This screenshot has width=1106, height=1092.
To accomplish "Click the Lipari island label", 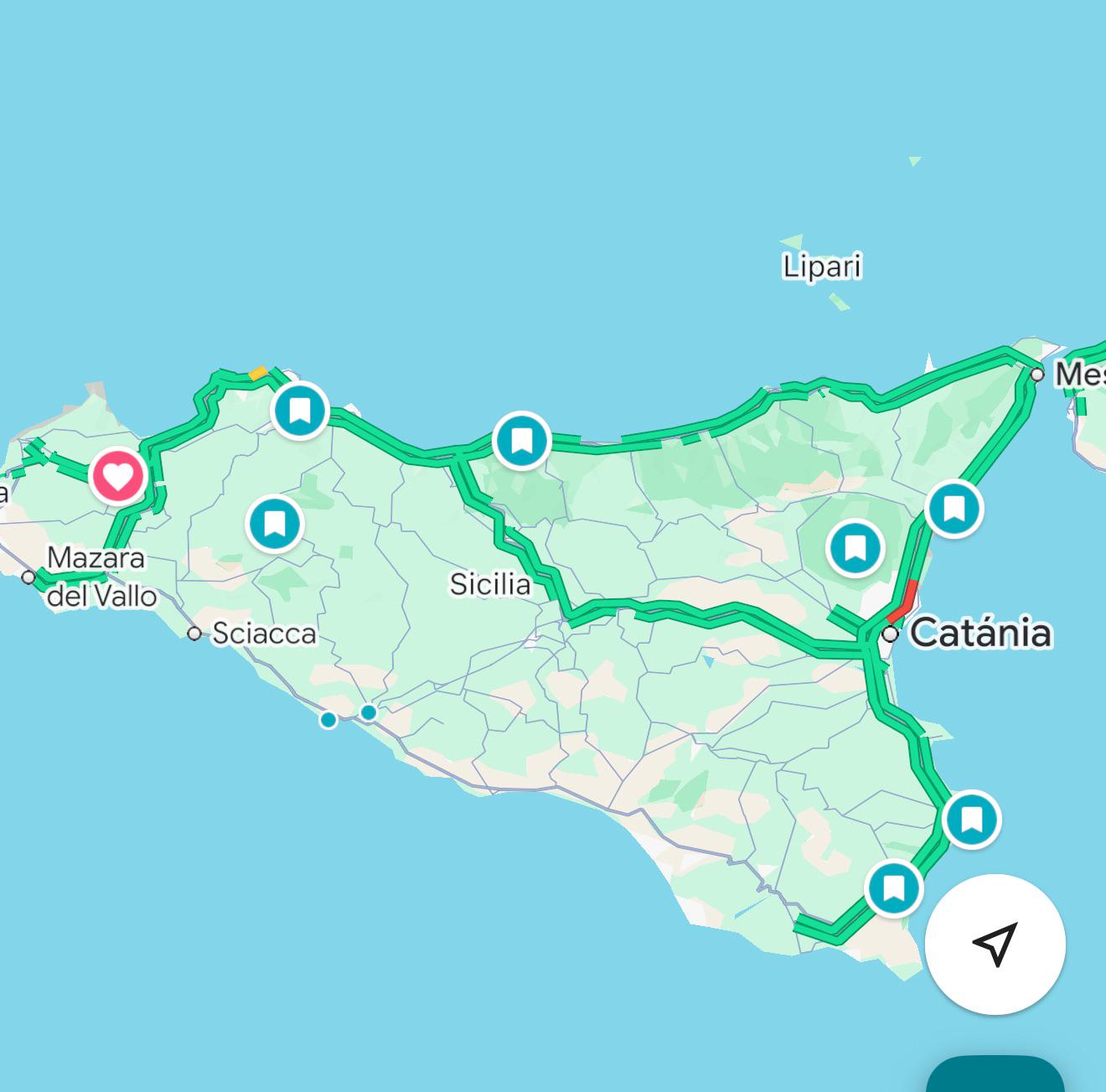I will [x=822, y=267].
